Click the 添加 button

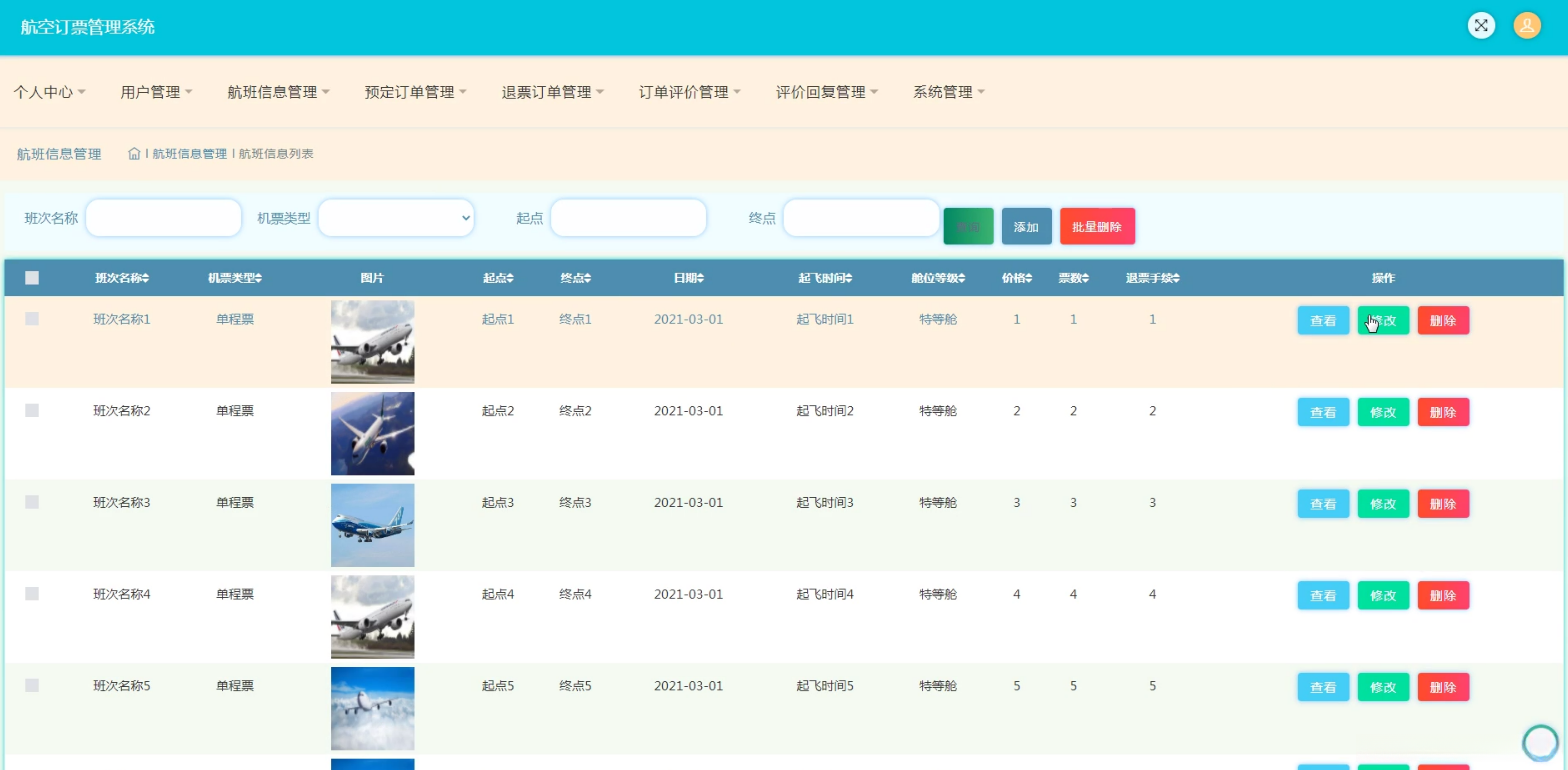point(1026,227)
